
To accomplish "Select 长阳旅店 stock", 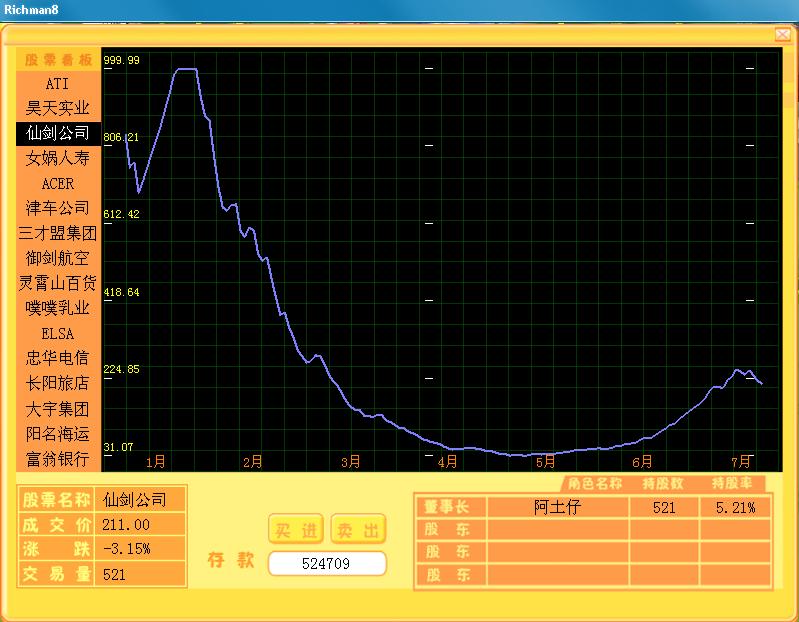I will pyautogui.click(x=58, y=383).
